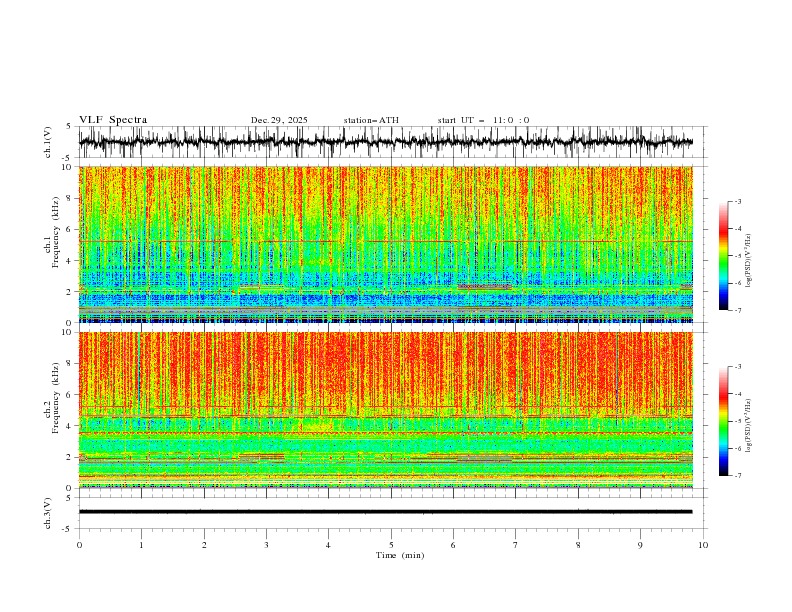Screen dimensions: 792x612
Task: Click the "-7" label on the ch.1 colorbar
Action: click(x=737, y=310)
